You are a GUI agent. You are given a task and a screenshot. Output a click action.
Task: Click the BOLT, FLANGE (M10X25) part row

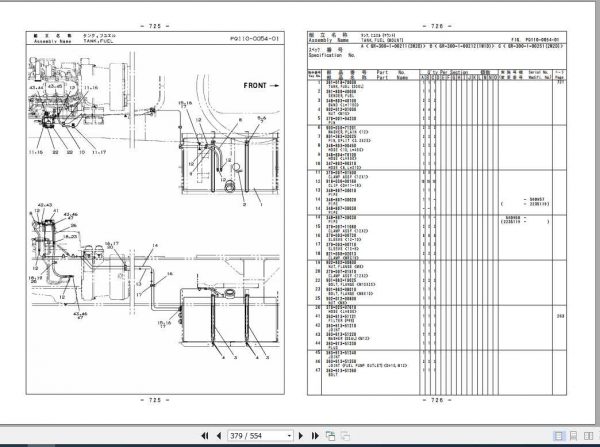click(x=351, y=282)
